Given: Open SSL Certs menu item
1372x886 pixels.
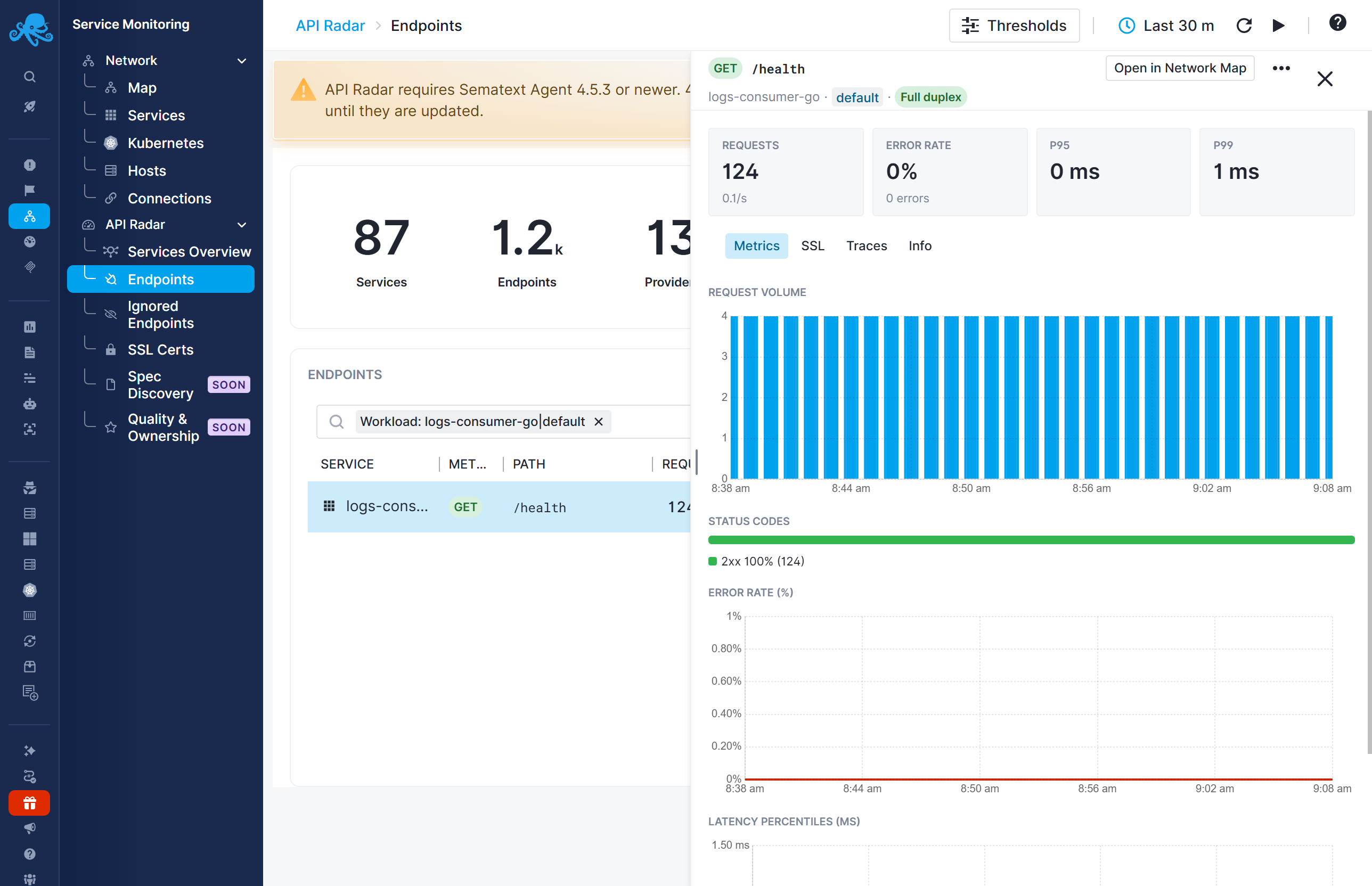Looking at the screenshot, I should coord(160,350).
